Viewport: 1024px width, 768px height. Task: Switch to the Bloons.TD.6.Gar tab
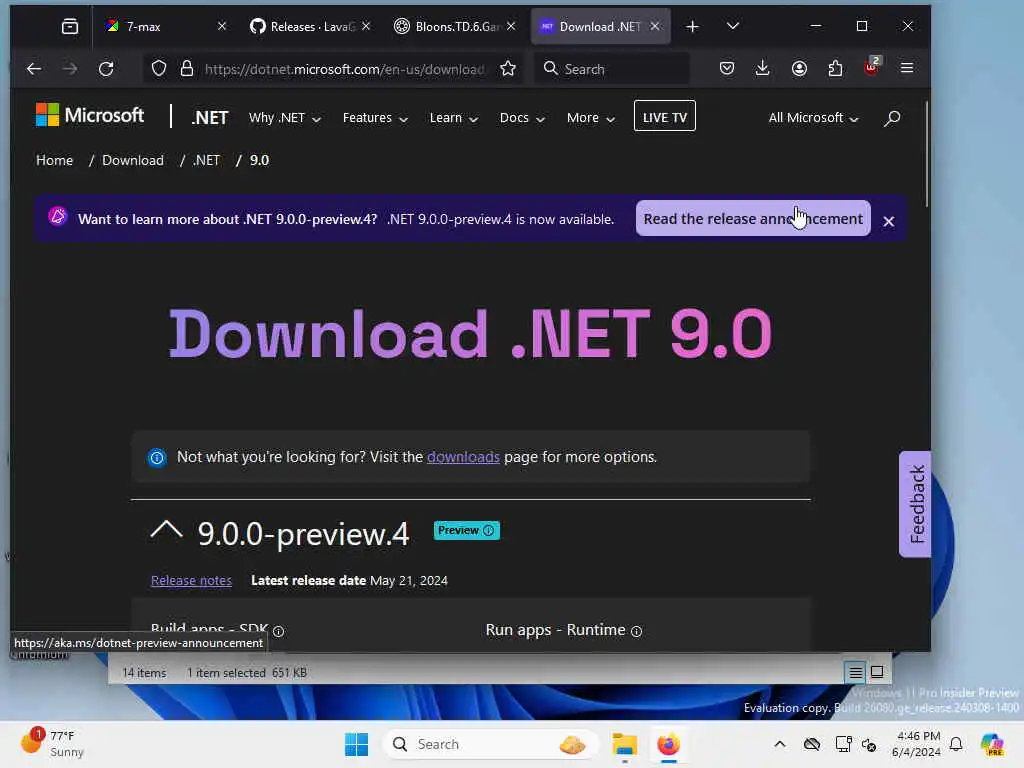coord(447,27)
